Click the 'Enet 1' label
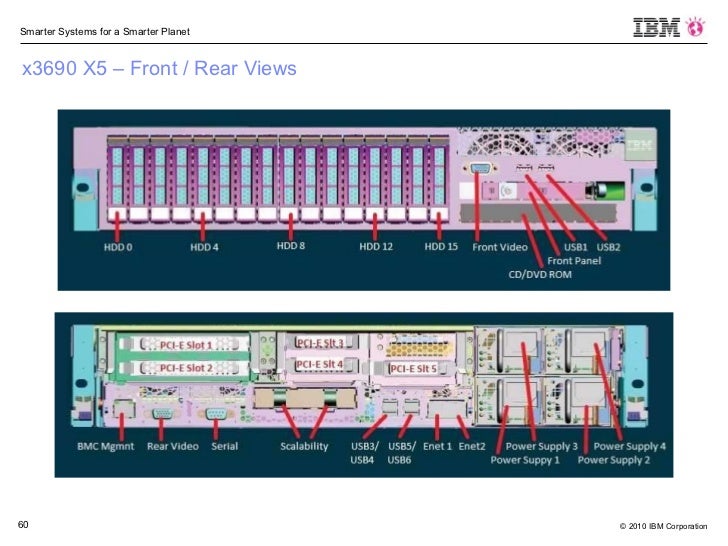This screenshot has width=728, height=546. [x=437, y=446]
